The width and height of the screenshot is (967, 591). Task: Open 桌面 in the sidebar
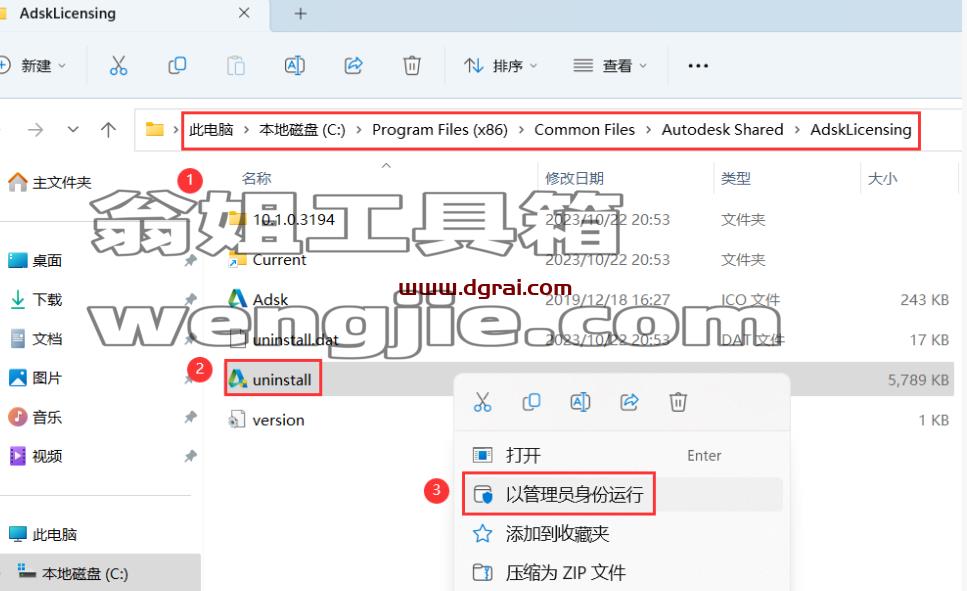pyautogui.click(x=35, y=260)
